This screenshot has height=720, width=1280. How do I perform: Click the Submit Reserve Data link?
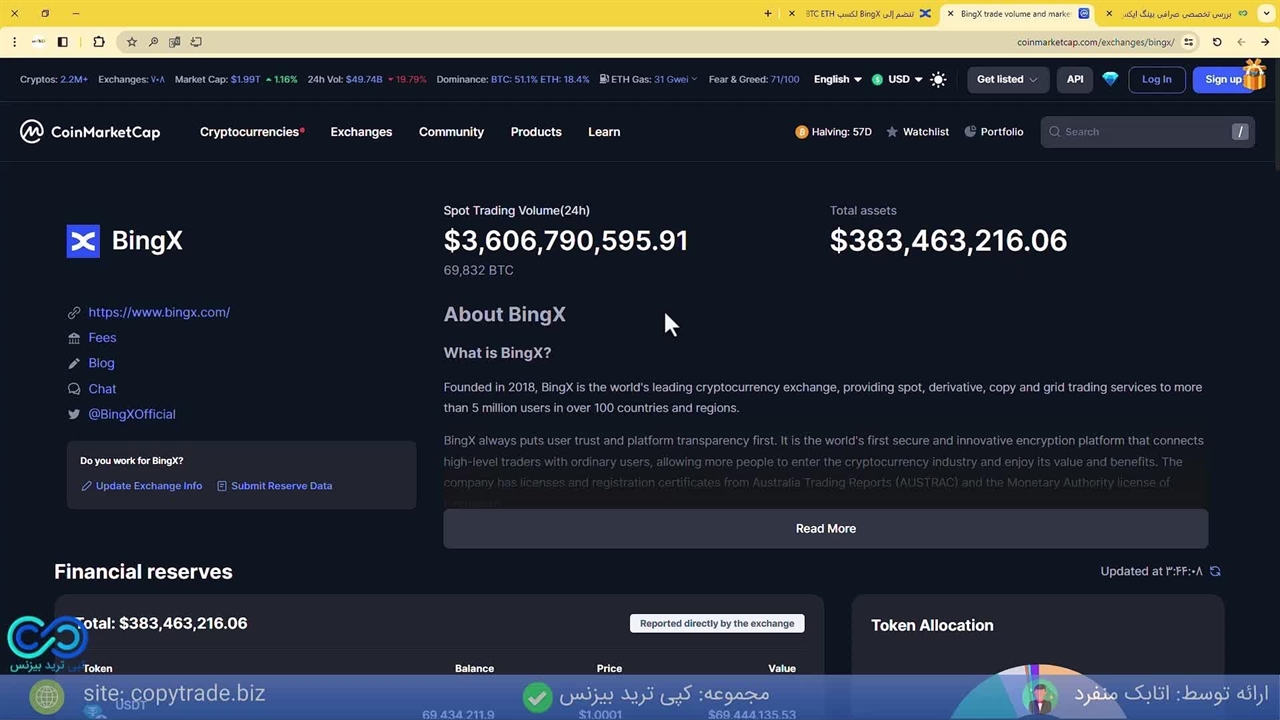(x=281, y=486)
